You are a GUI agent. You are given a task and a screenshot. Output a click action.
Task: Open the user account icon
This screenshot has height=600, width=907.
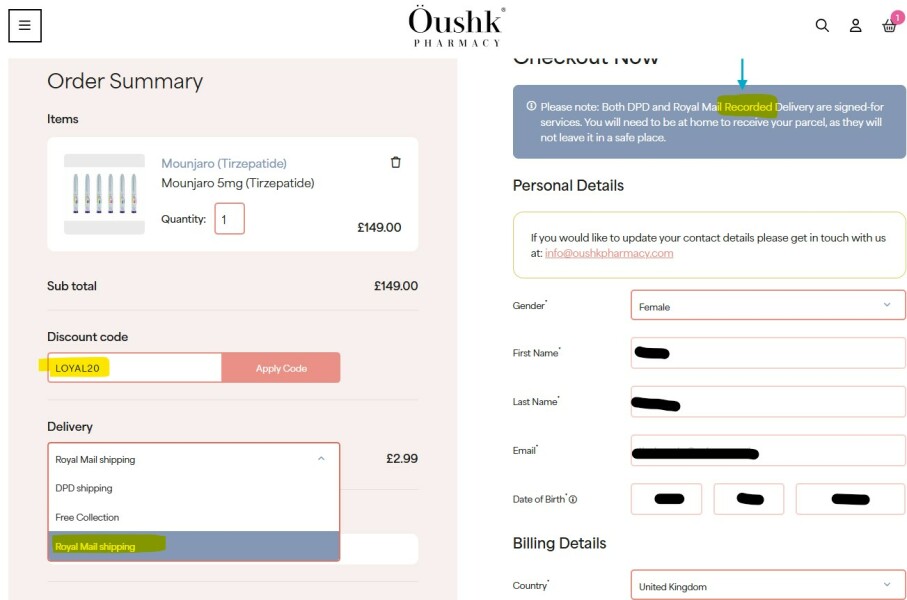pos(856,26)
